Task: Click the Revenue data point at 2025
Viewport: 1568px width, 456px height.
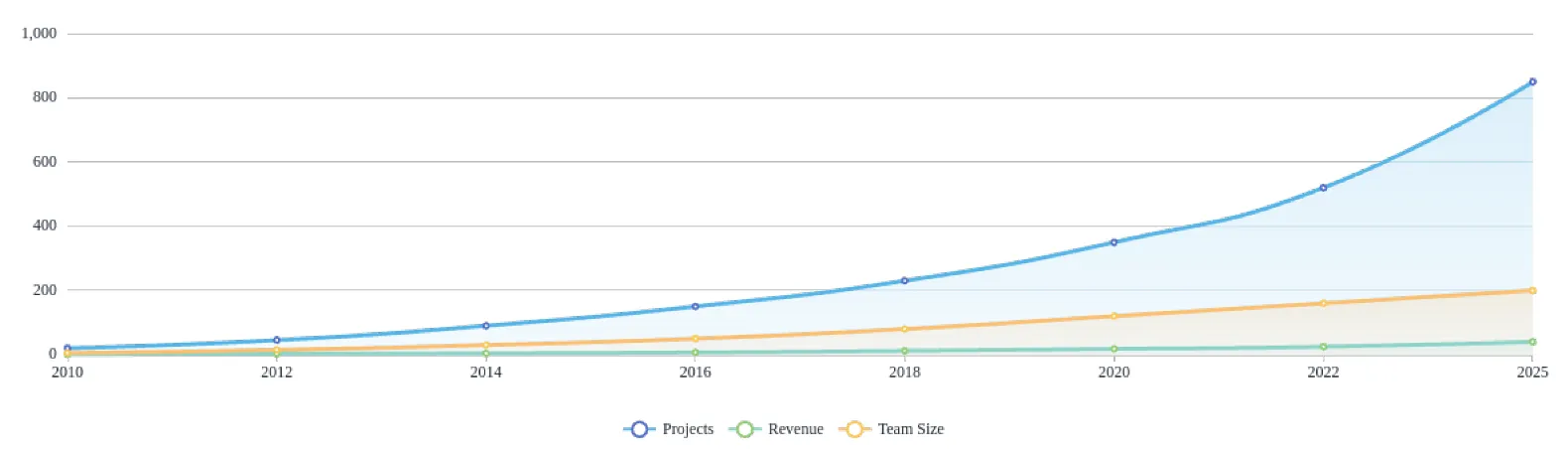Action: tap(1532, 342)
